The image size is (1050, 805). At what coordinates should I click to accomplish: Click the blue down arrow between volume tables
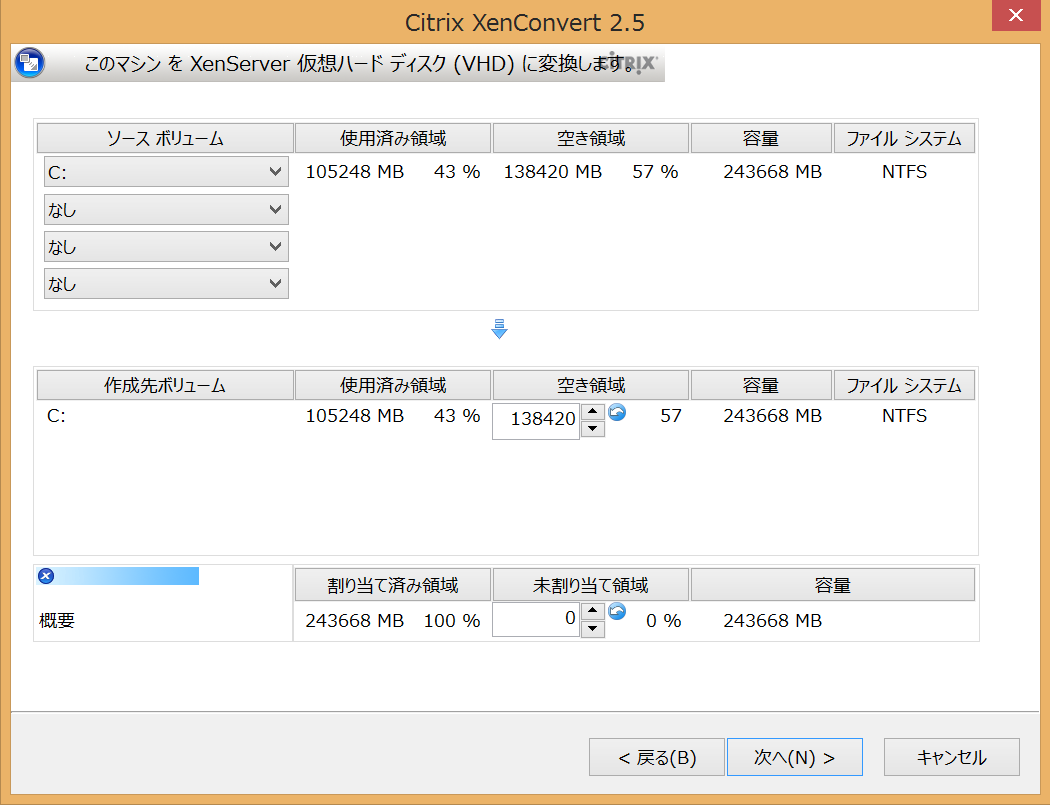coord(500,328)
